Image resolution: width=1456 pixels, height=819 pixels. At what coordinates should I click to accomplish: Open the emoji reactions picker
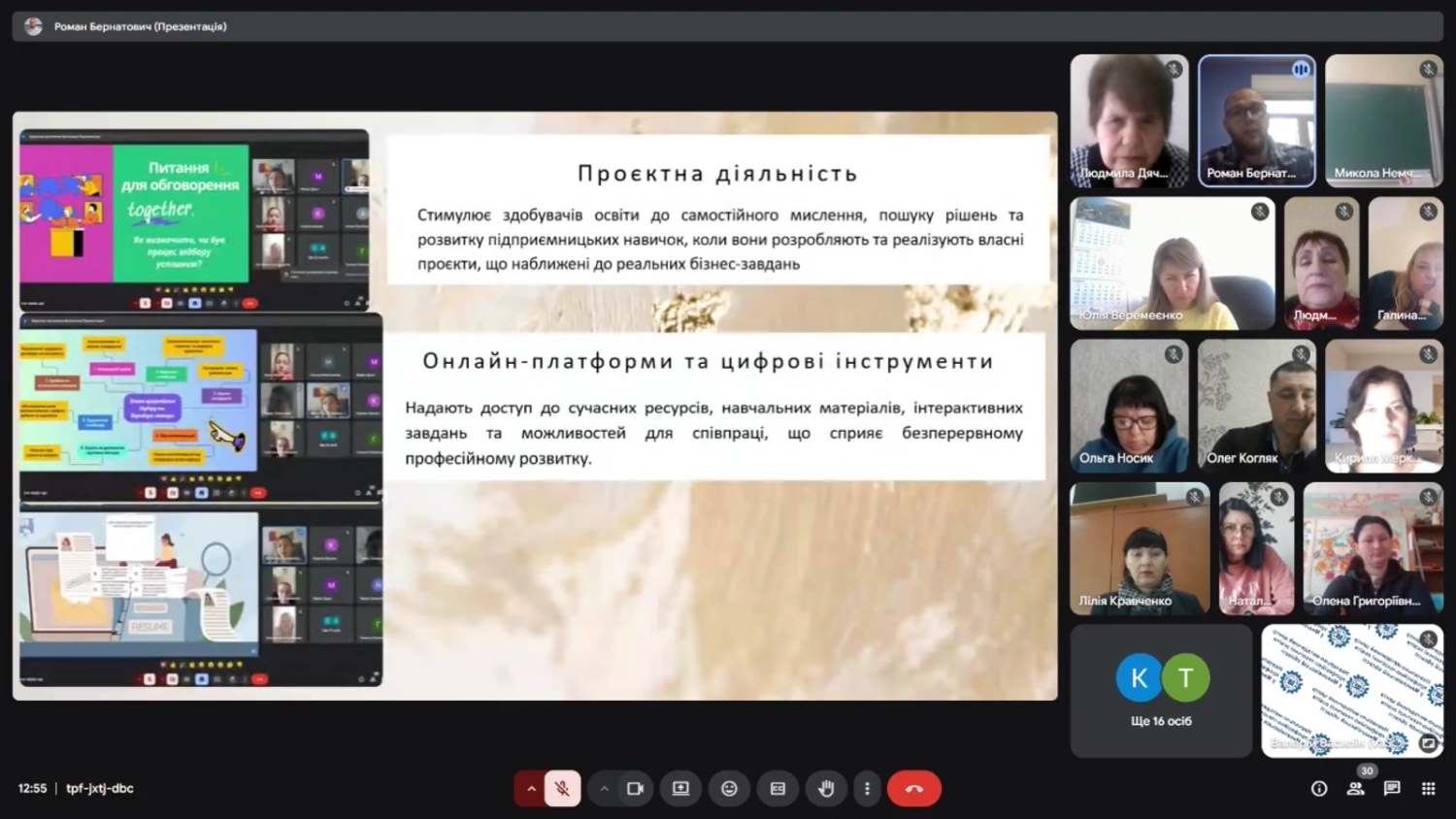tap(729, 789)
